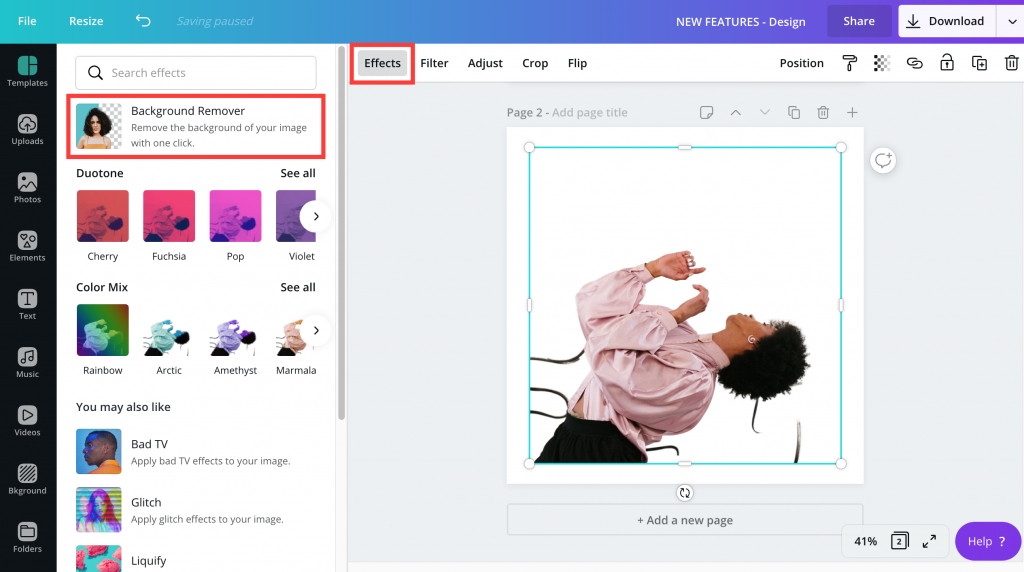Open the Elements sidebar panel
Image resolution: width=1024 pixels, height=572 pixels.
[28, 246]
